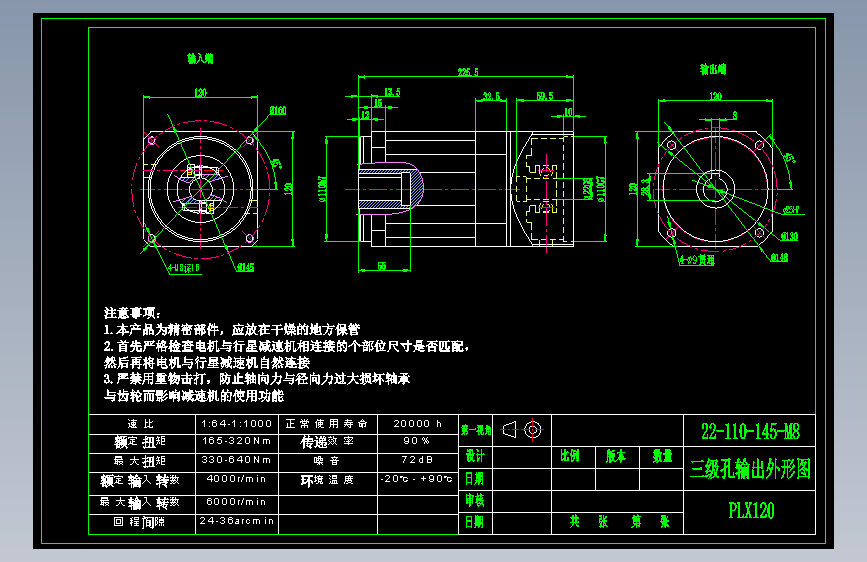Click the 55 dimension below side view
The image size is (867, 562).
point(382,266)
